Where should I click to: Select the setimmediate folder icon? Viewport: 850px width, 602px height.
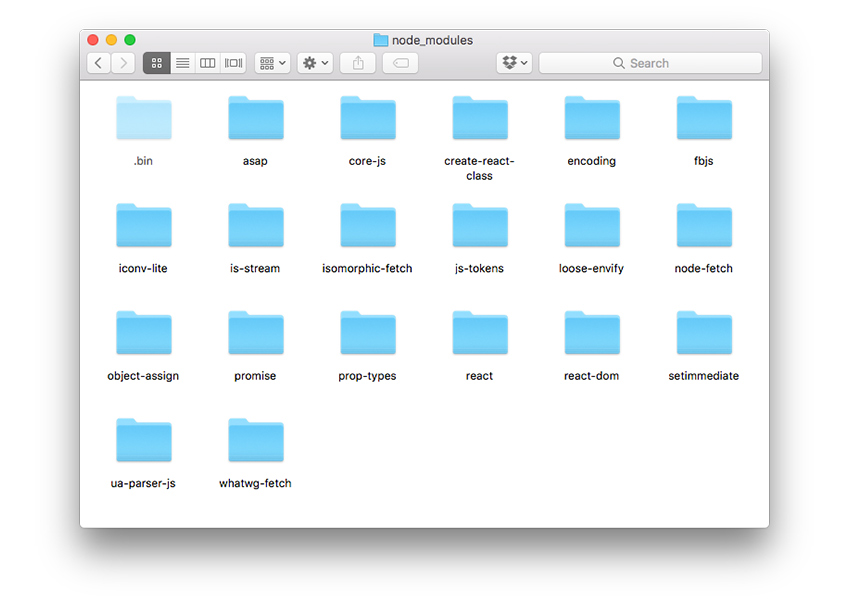pos(704,333)
